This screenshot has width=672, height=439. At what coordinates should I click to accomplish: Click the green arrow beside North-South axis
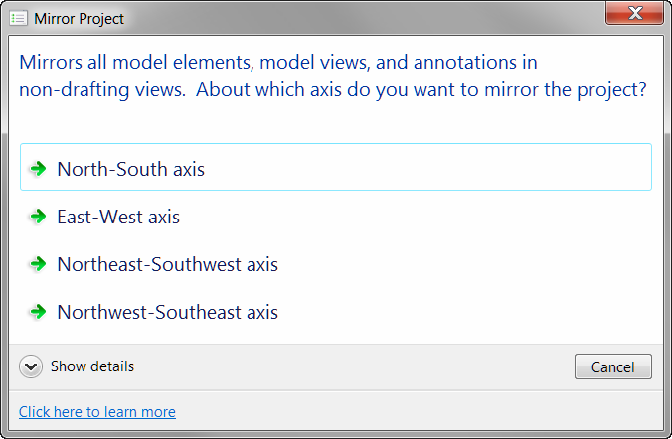(38, 169)
